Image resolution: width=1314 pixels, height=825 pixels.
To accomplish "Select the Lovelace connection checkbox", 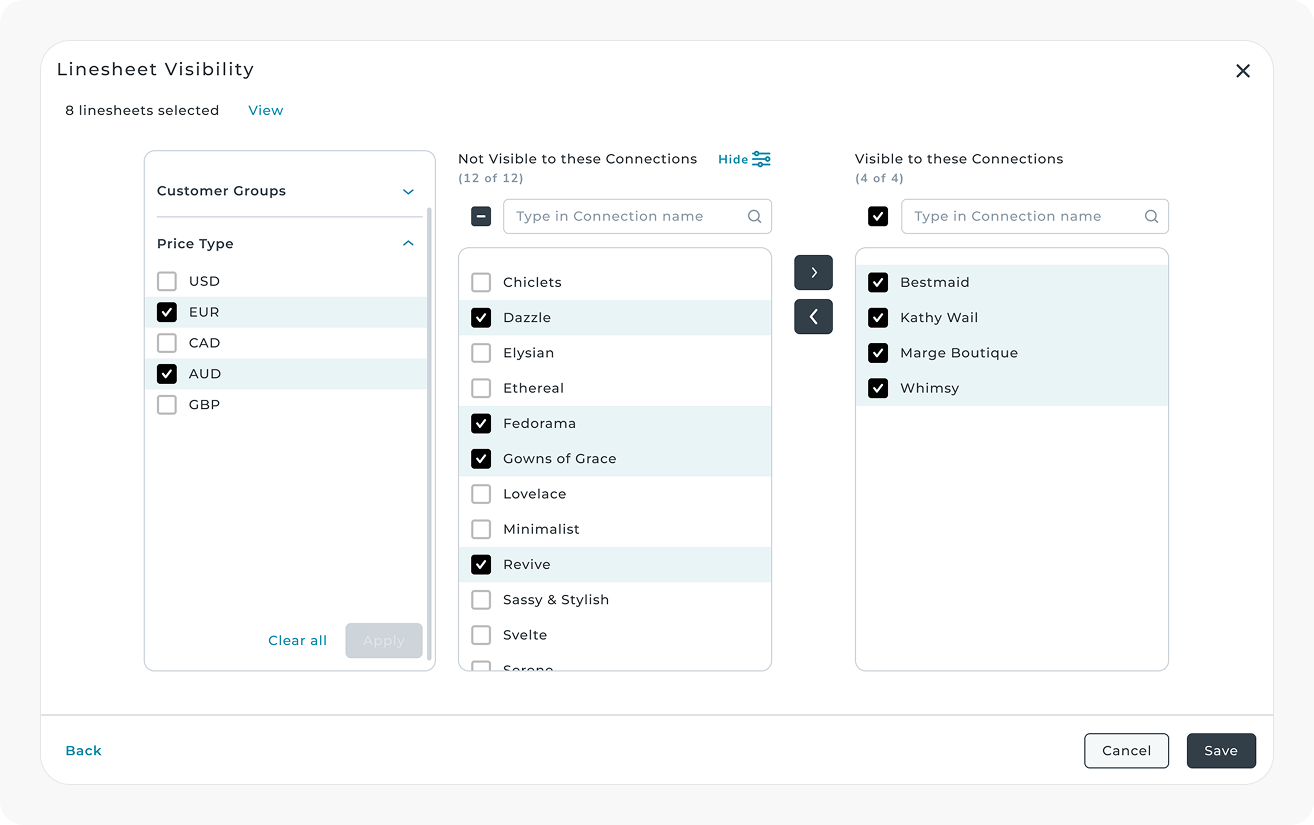I will 481,494.
